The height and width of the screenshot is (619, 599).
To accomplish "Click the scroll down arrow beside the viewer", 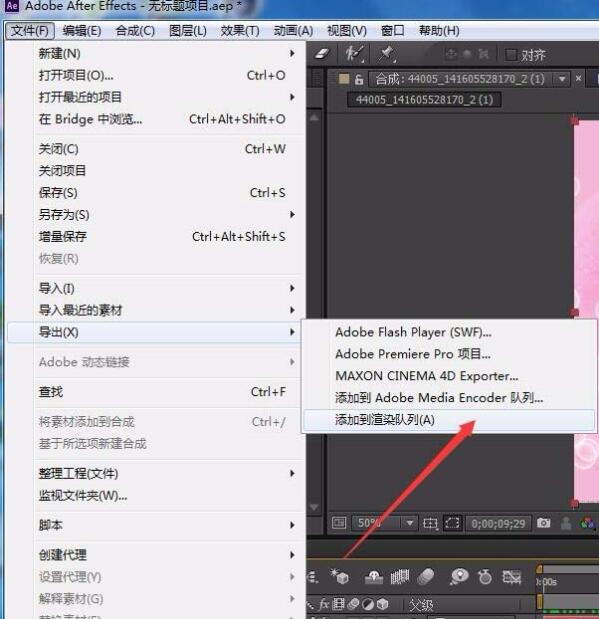I will (314, 507).
